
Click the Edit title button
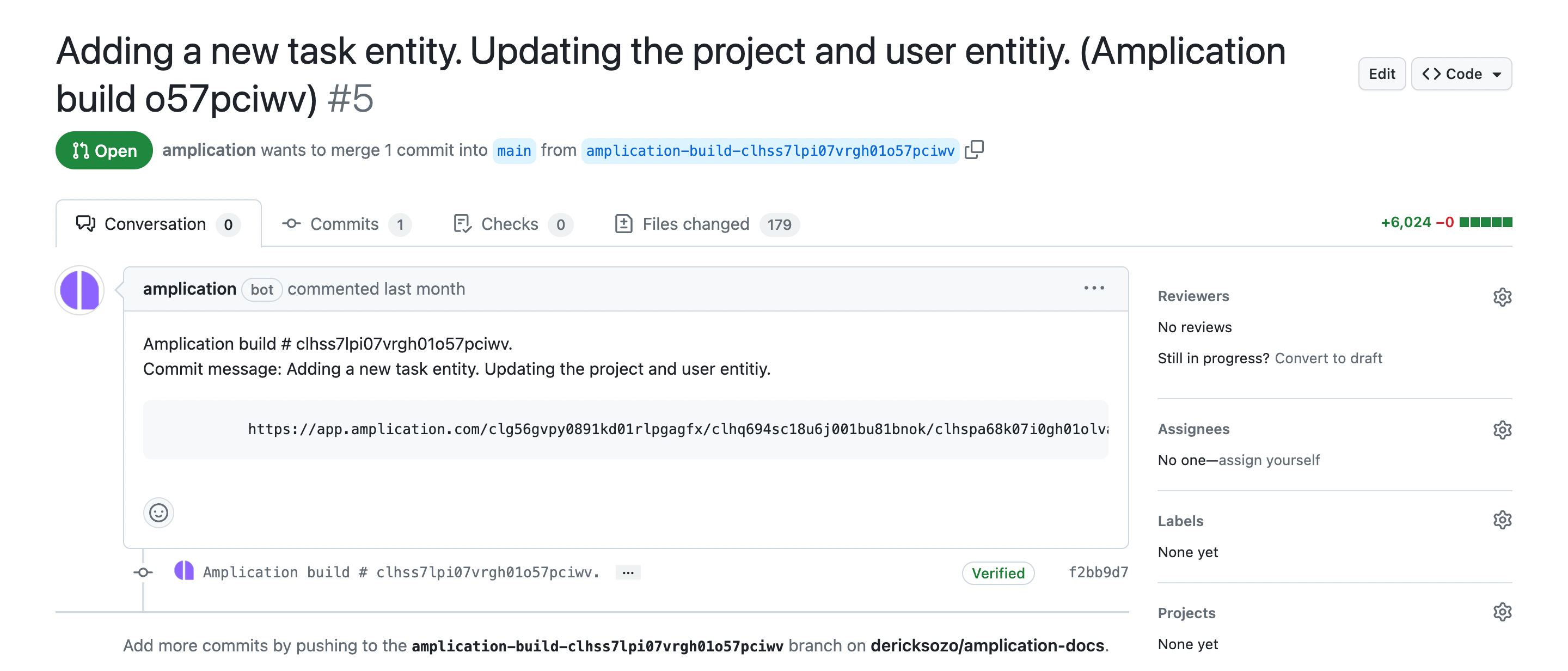point(1381,74)
